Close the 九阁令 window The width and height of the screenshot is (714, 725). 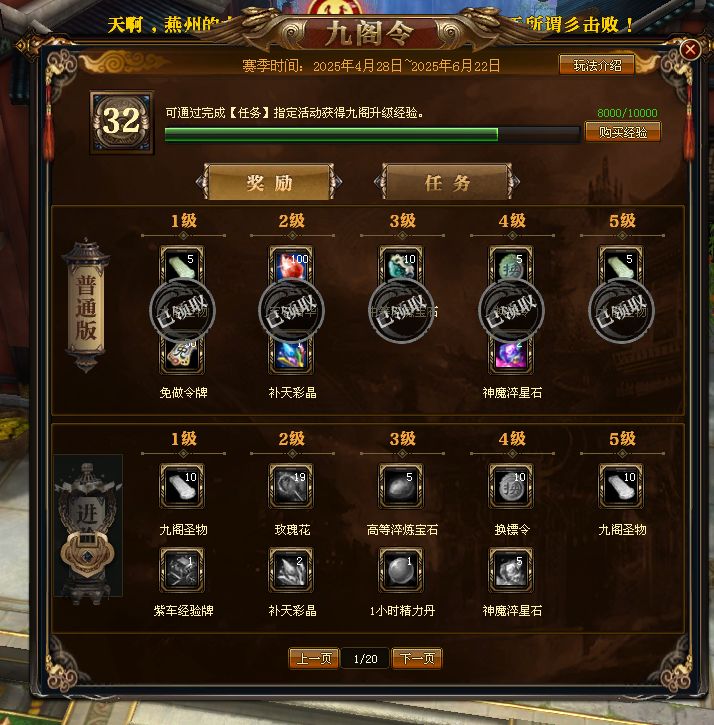[x=690, y=49]
